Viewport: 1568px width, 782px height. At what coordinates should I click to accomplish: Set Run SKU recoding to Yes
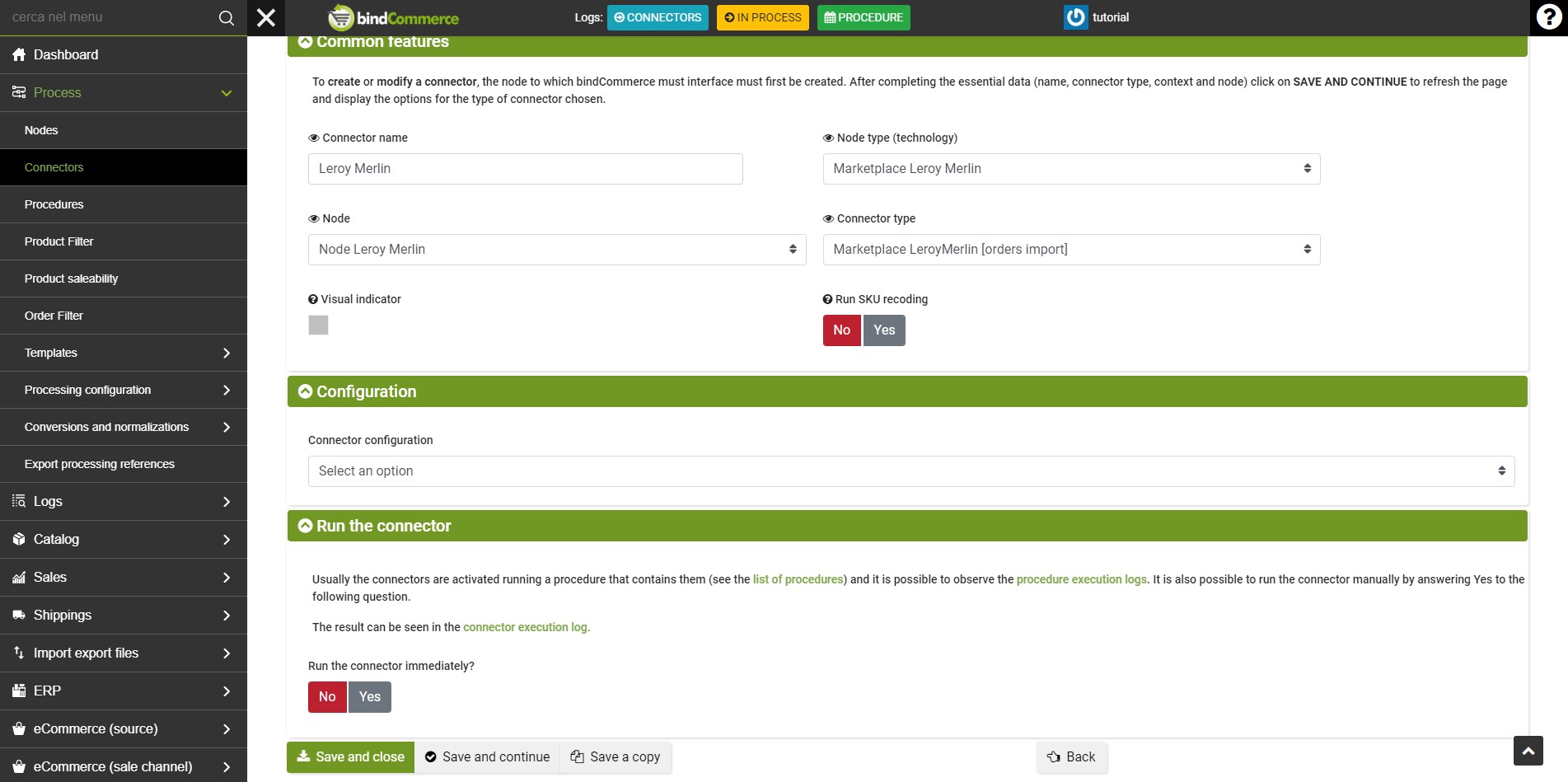(x=884, y=330)
